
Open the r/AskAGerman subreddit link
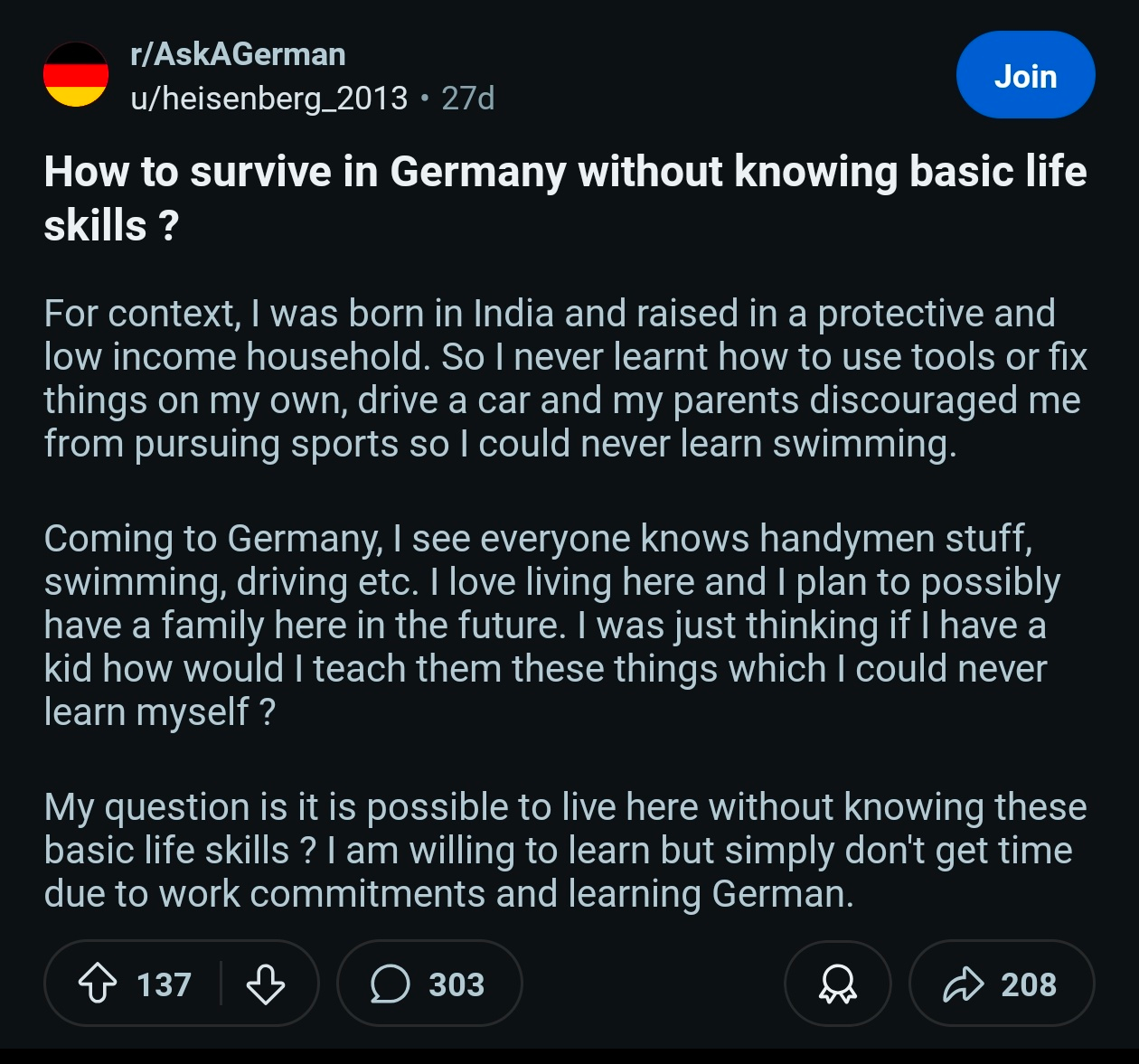[238, 54]
